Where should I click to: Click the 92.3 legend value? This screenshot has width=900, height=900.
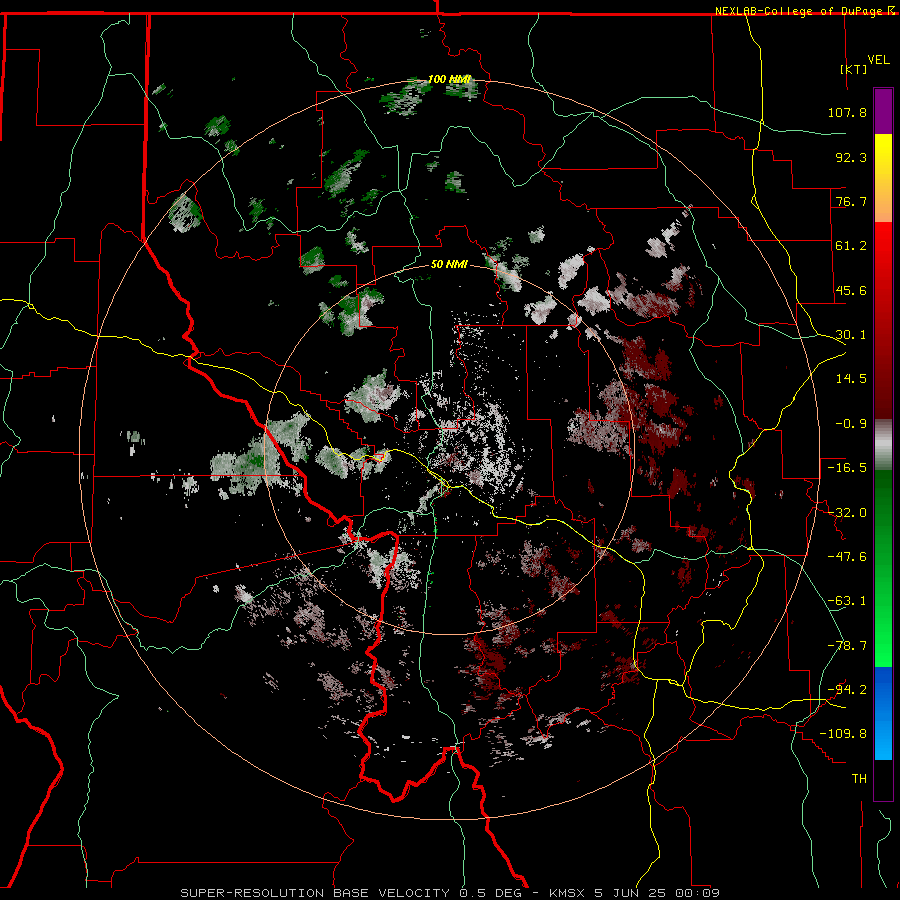pyautogui.click(x=851, y=157)
